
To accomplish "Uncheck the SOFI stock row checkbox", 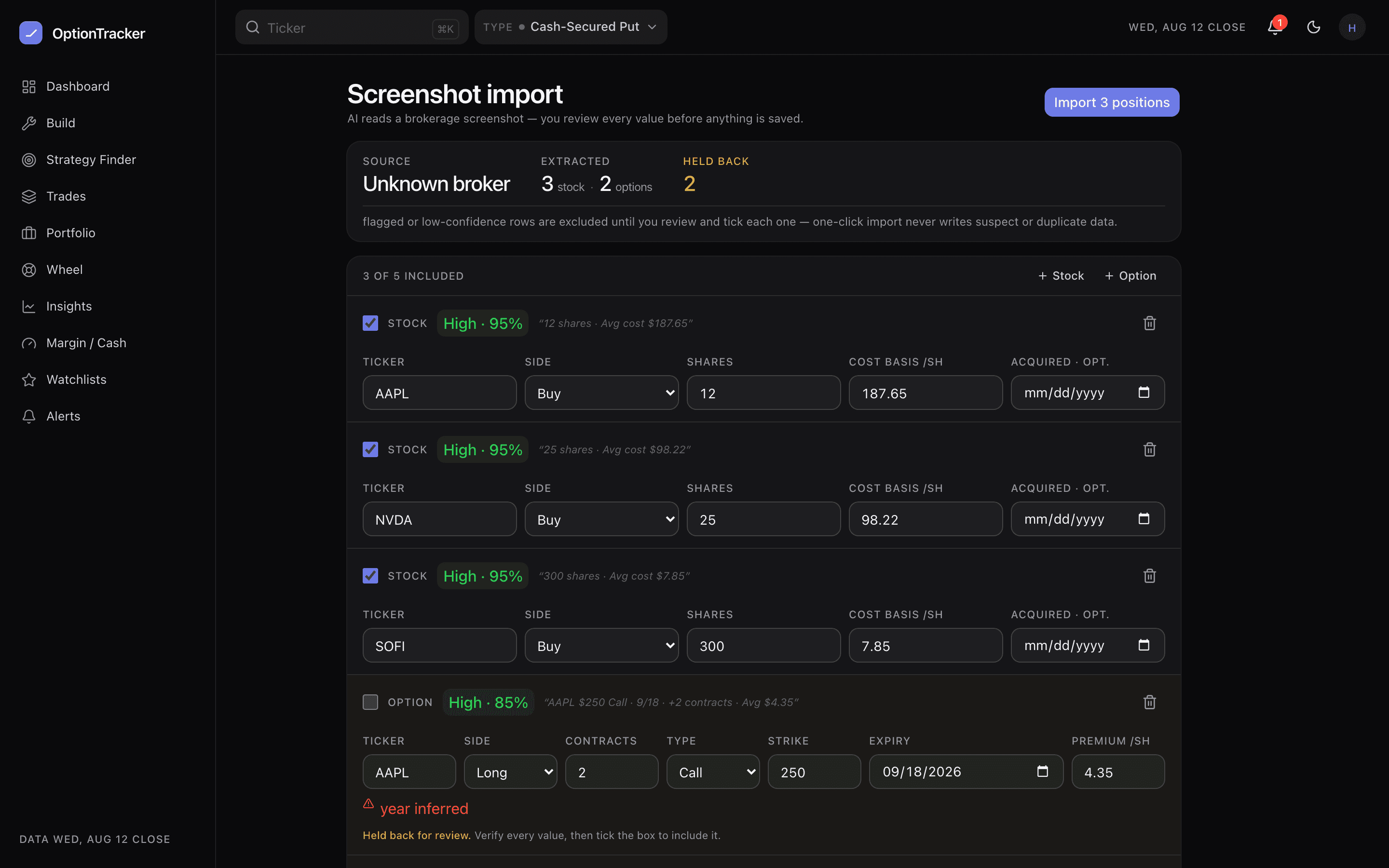I will point(370,576).
